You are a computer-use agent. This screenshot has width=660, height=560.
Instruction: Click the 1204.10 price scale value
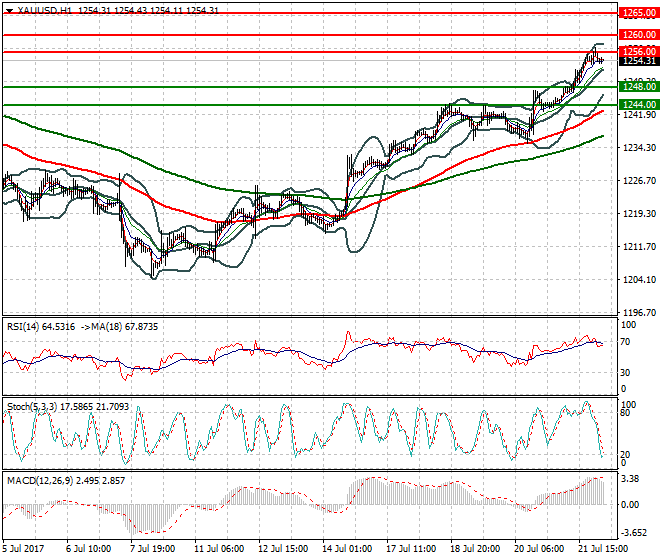[x=639, y=280]
